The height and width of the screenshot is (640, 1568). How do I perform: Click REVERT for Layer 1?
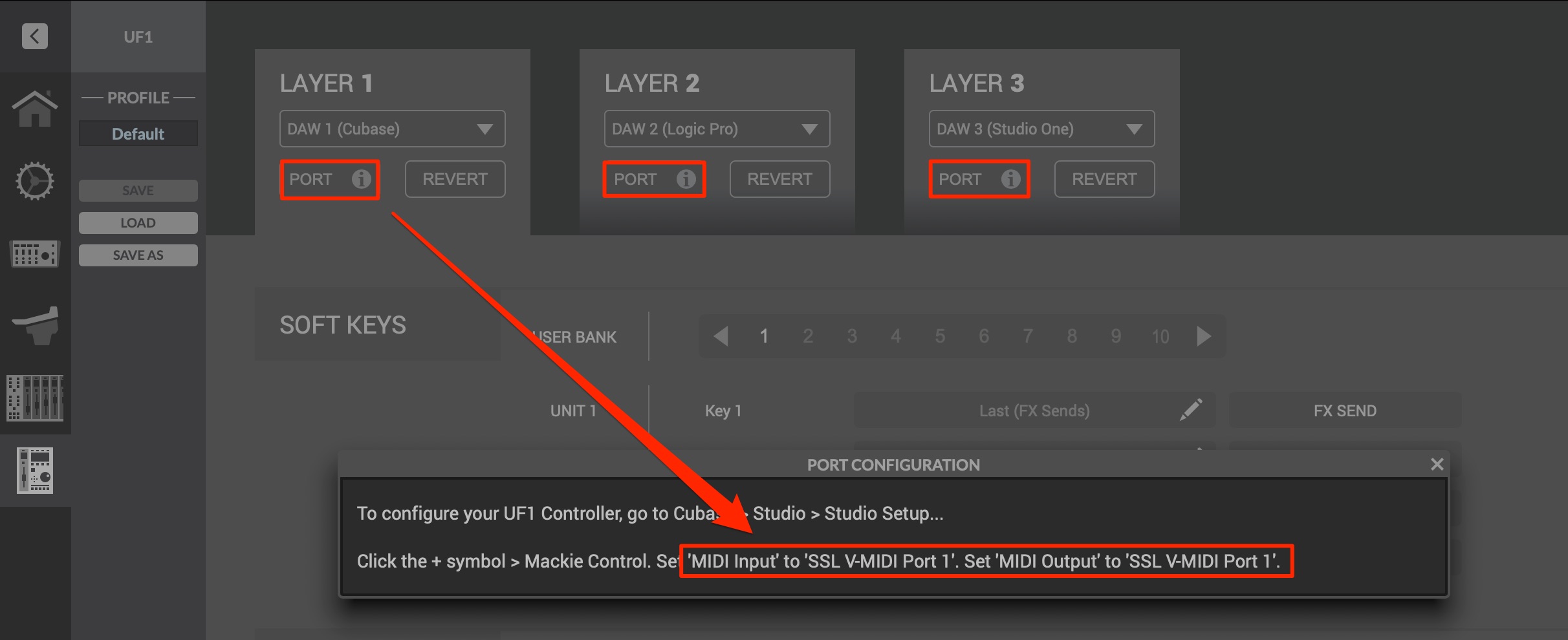(455, 179)
